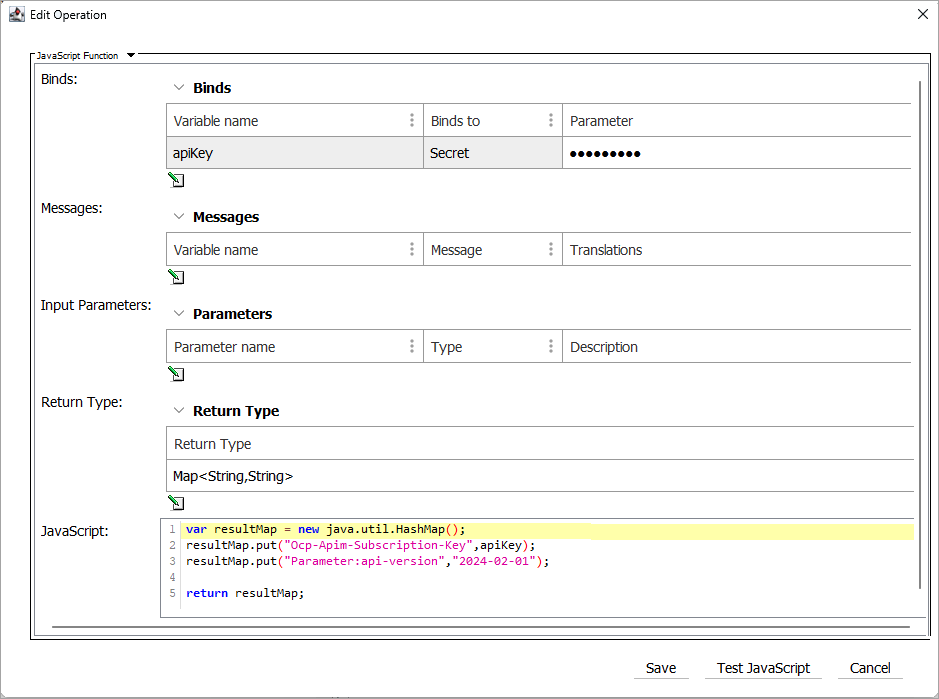Collapse the Parameters section
This screenshot has width=939, height=699.
pos(179,314)
